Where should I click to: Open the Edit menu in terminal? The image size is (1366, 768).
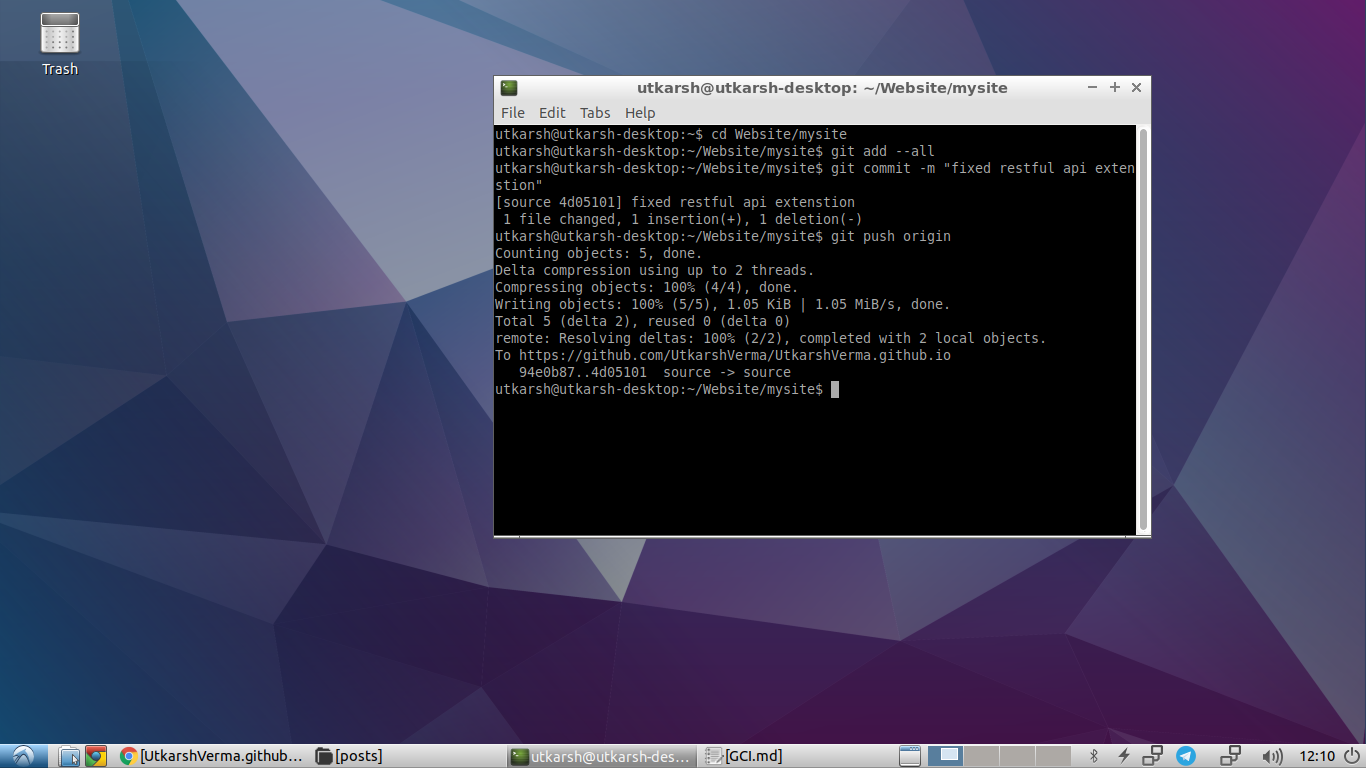[551, 112]
